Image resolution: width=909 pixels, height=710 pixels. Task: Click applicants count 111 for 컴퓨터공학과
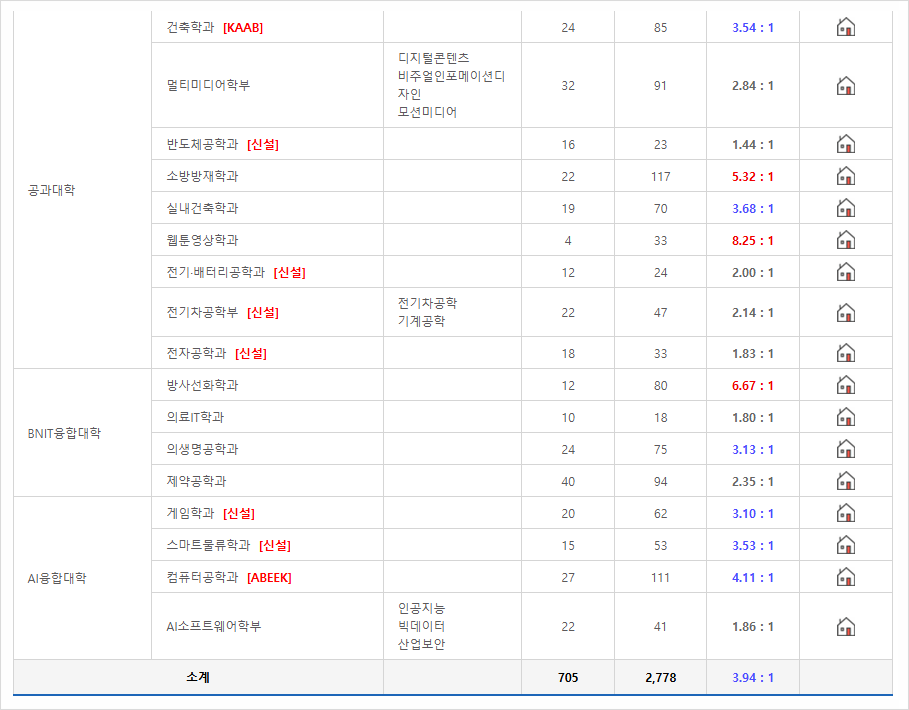click(x=660, y=578)
